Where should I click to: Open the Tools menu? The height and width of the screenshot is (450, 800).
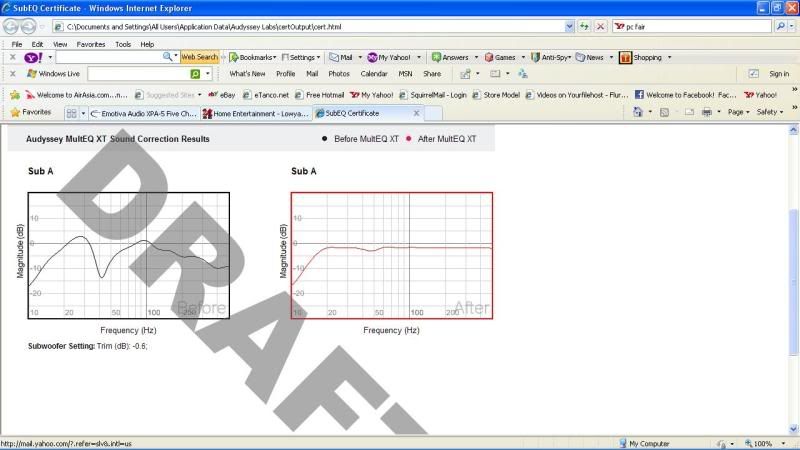(x=123, y=44)
